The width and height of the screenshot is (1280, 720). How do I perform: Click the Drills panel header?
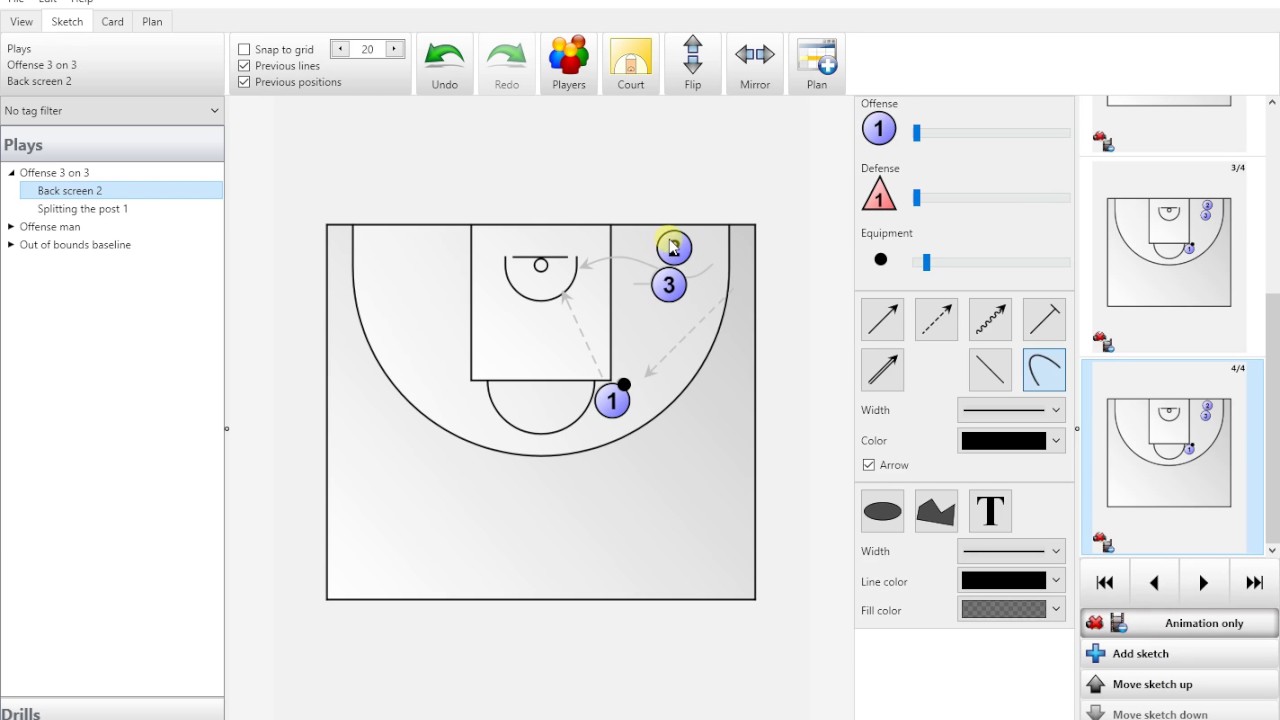pyautogui.click(x=112, y=710)
